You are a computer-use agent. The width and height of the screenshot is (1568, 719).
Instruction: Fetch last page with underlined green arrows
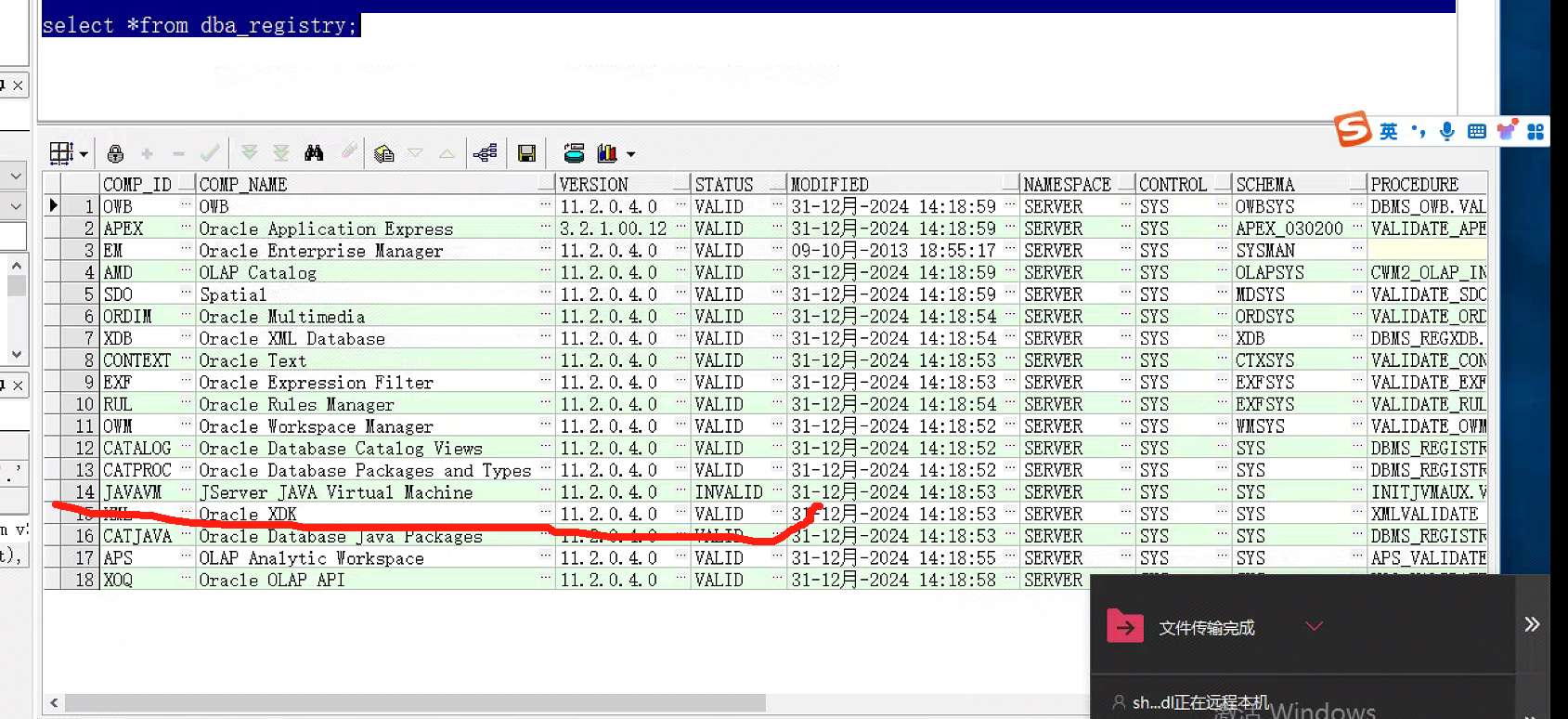(x=281, y=153)
